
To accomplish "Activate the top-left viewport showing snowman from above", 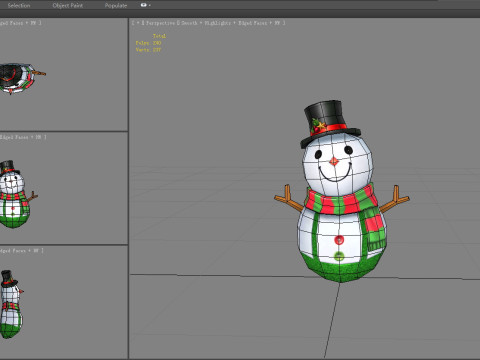I will [64, 74].
